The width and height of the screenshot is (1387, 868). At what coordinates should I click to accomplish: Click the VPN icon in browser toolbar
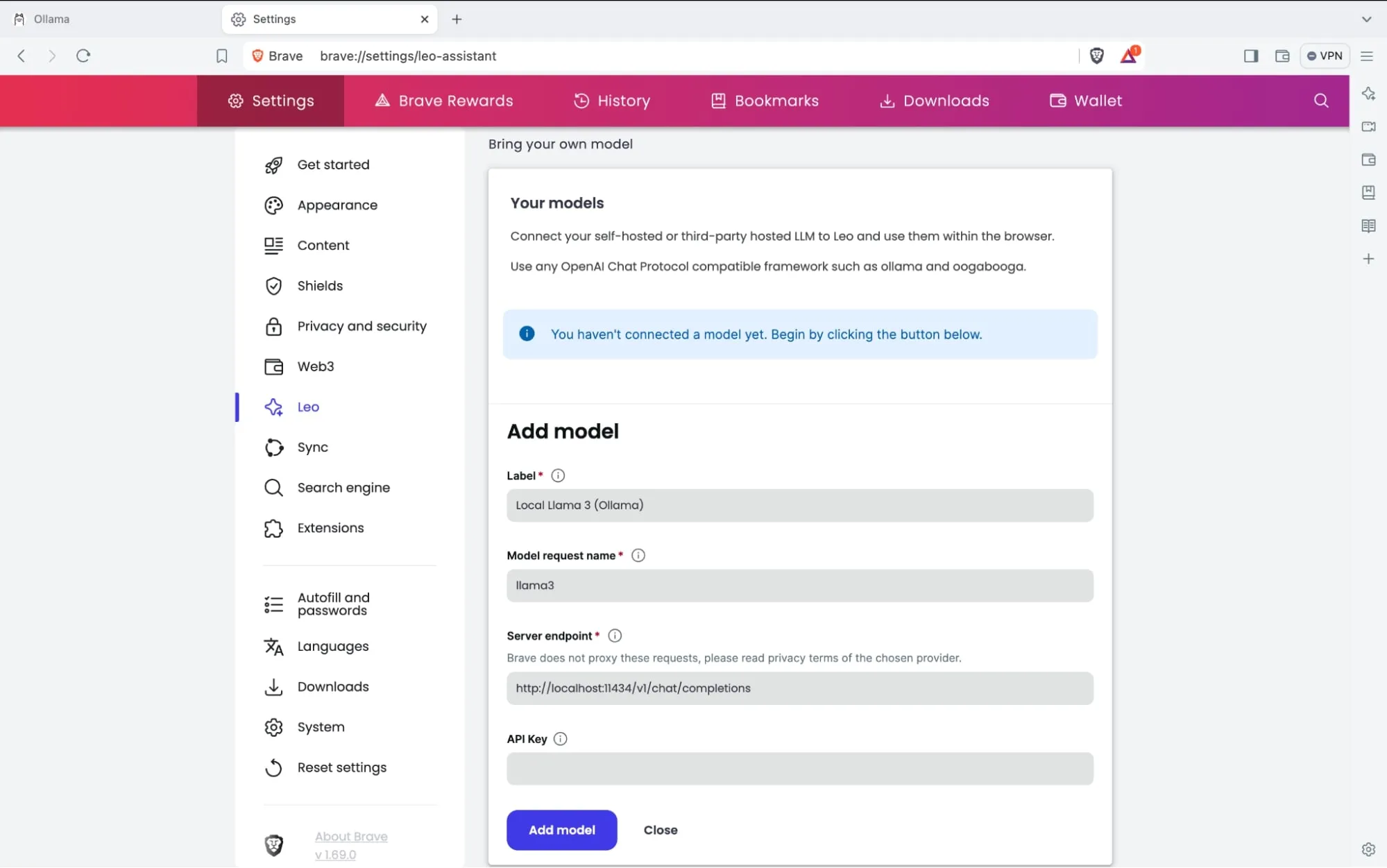point(1324,56)
